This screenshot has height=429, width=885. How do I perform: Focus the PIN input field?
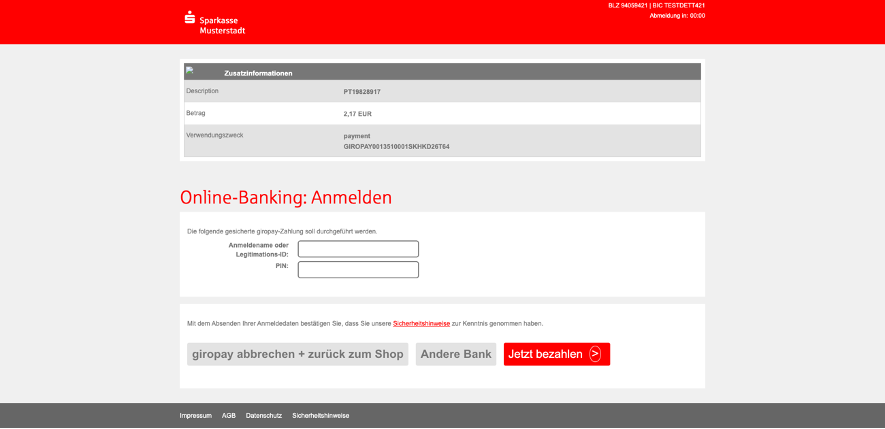(x=358, y=270)
